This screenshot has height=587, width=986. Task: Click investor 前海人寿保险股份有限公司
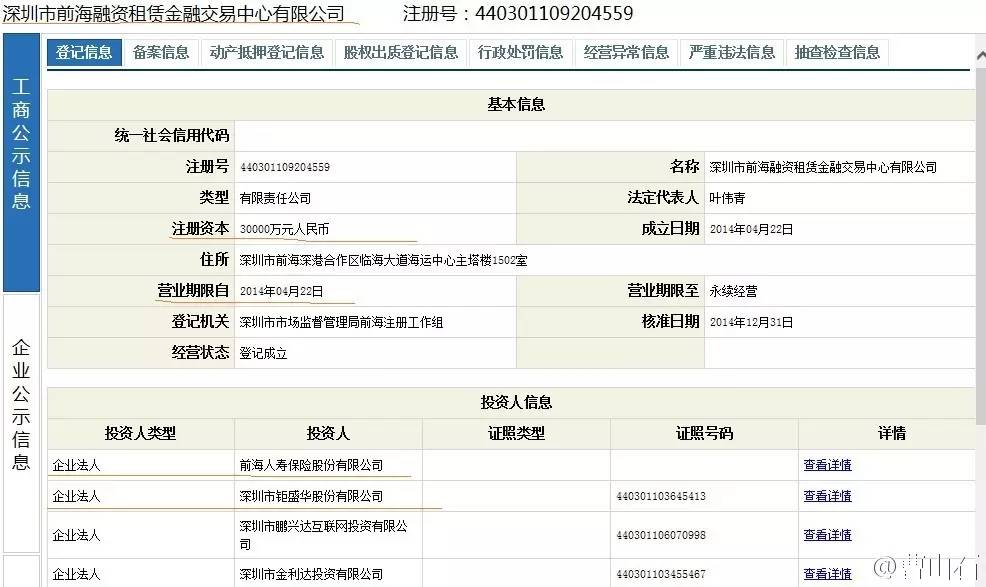point(311,465)
